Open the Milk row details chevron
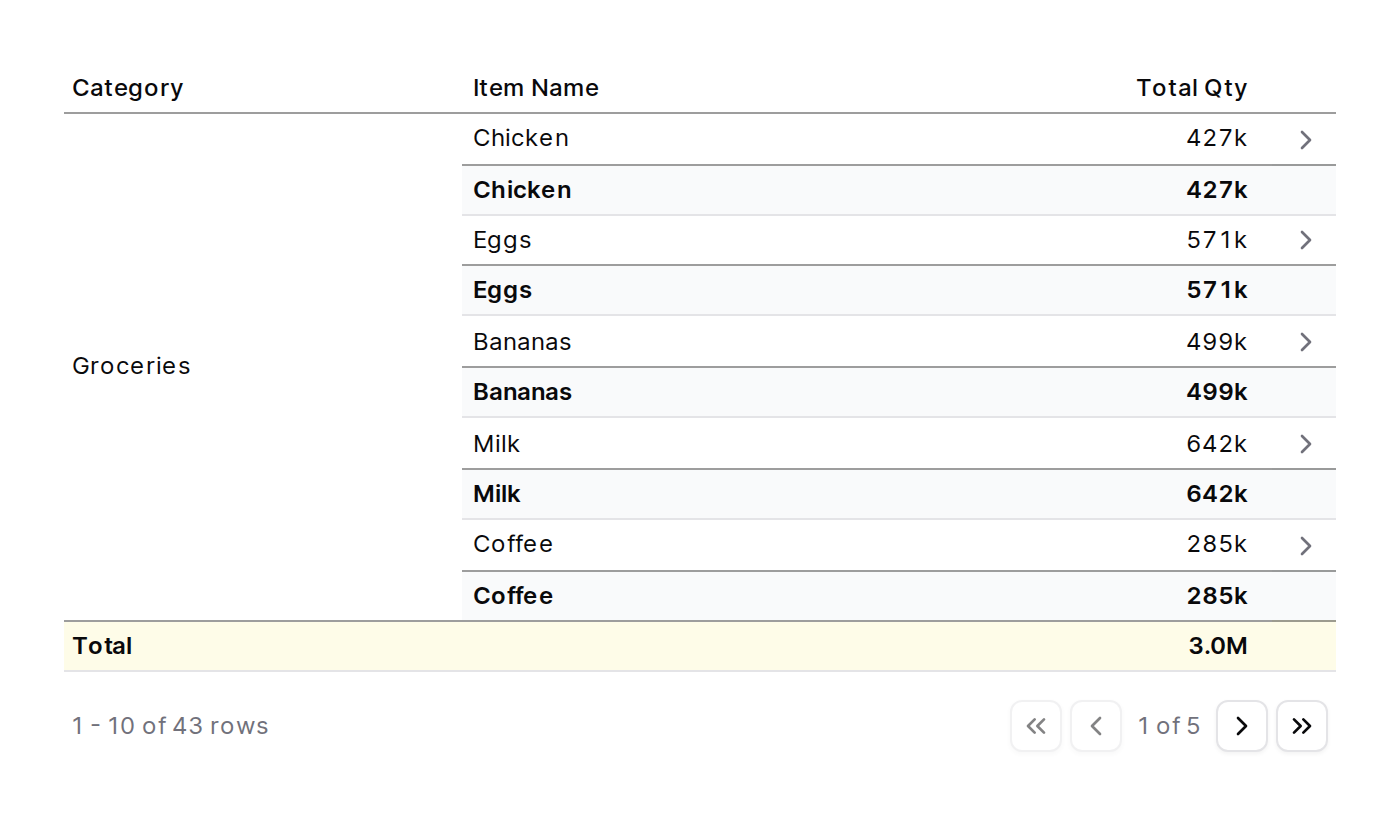 pos(1305,444)
